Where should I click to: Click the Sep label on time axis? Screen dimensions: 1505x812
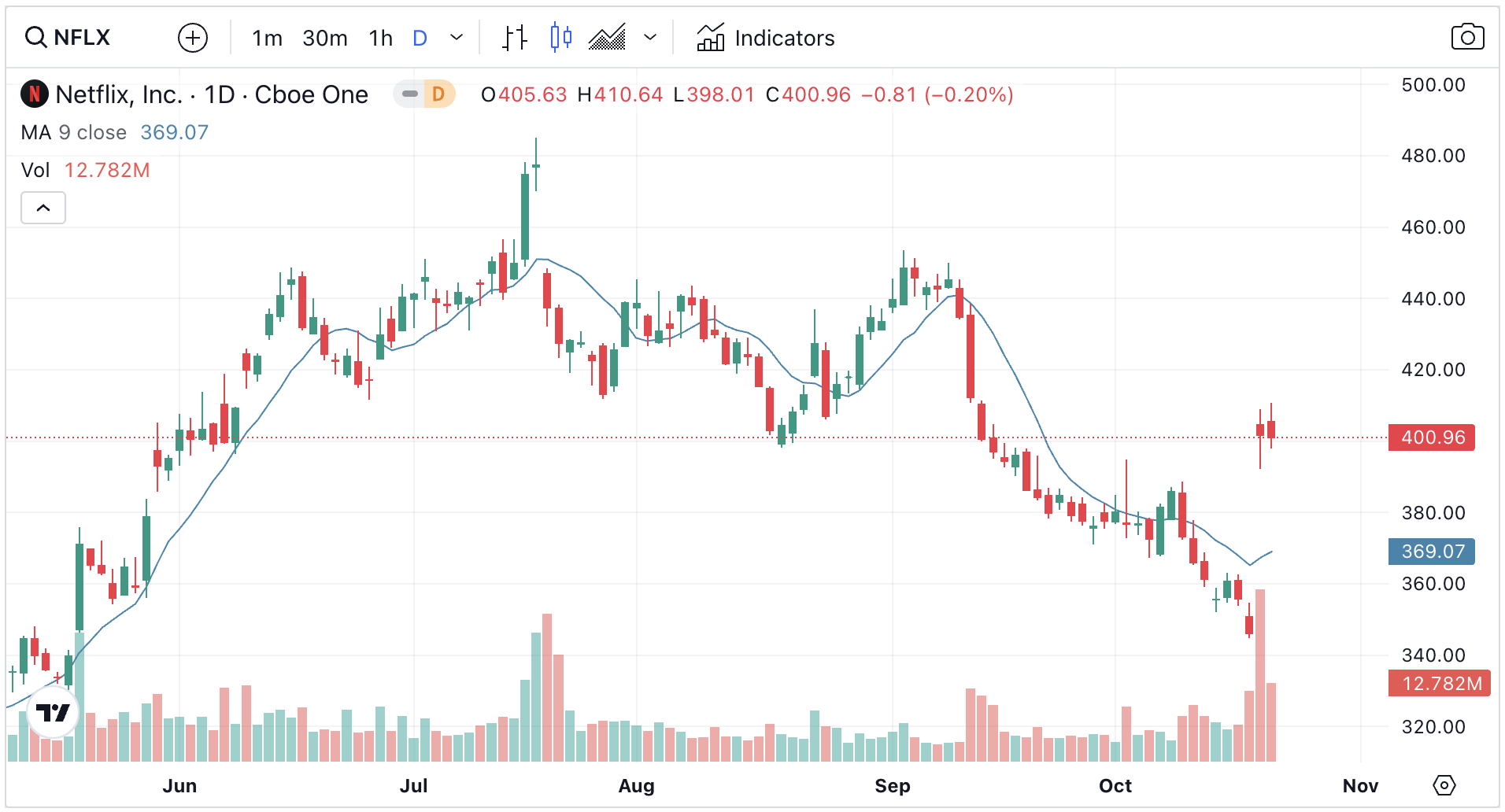tap(893, 785)
